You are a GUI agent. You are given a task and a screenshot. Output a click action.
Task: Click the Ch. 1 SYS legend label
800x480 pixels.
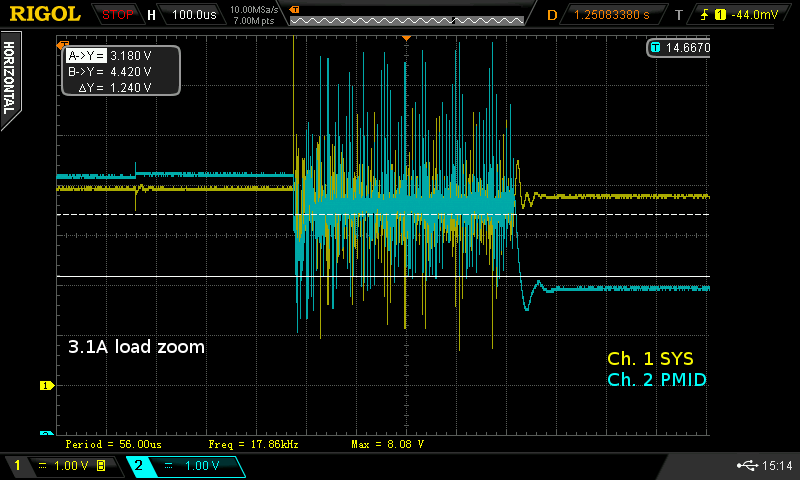coord(650,359)
